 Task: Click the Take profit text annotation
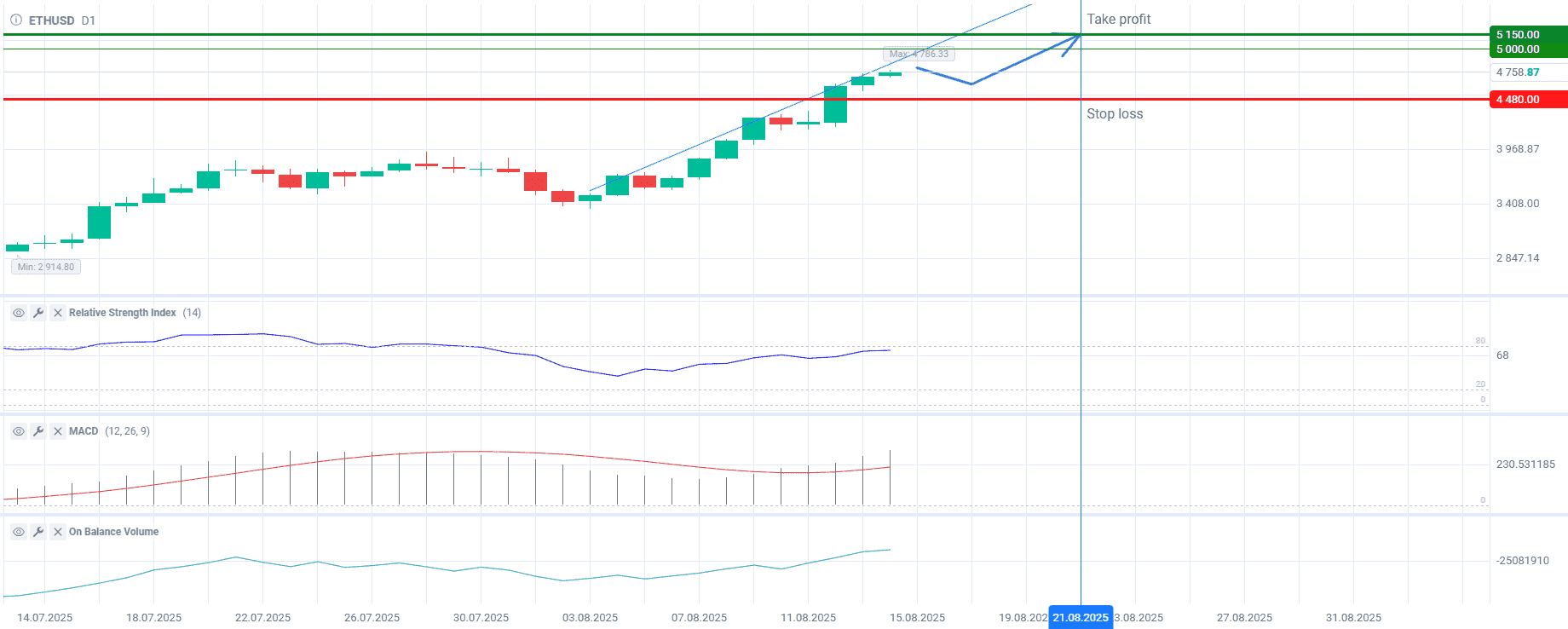coord(1118,19)
